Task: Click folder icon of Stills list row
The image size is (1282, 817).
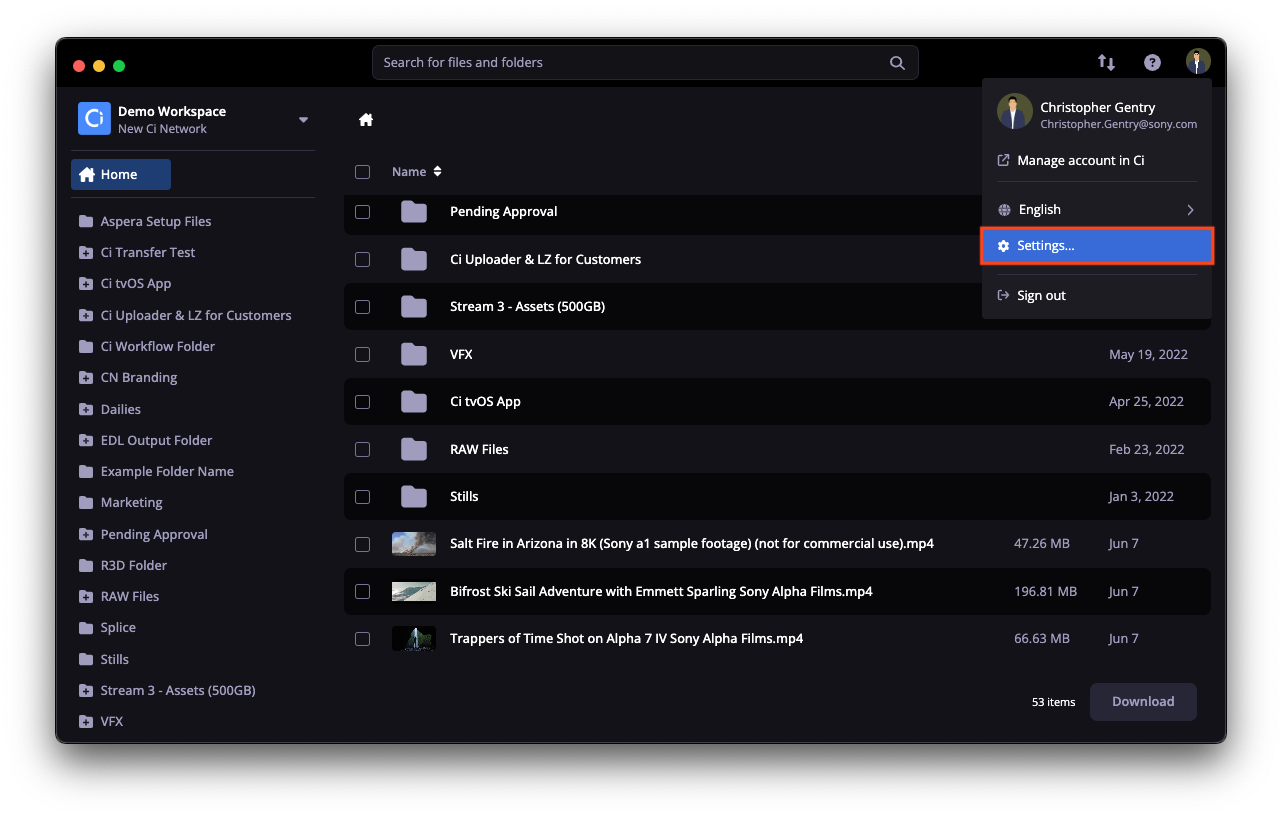Action: pos(414,496)
